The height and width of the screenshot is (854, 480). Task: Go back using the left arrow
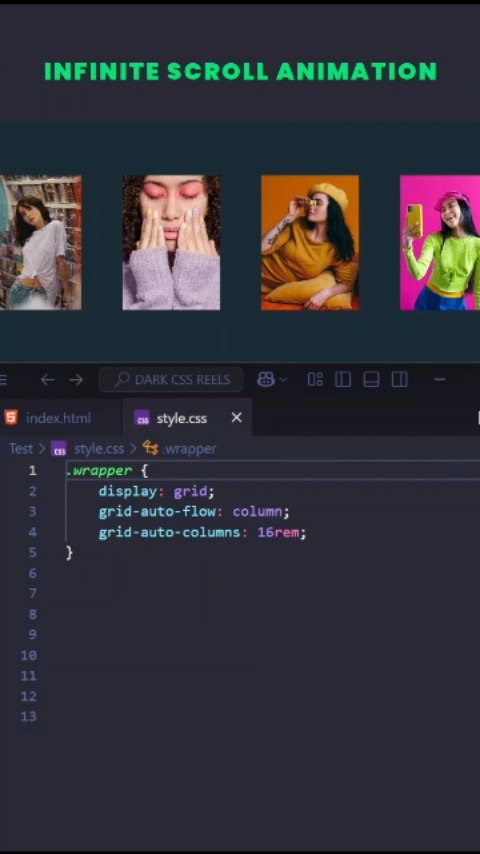click(x=47, y=380)
